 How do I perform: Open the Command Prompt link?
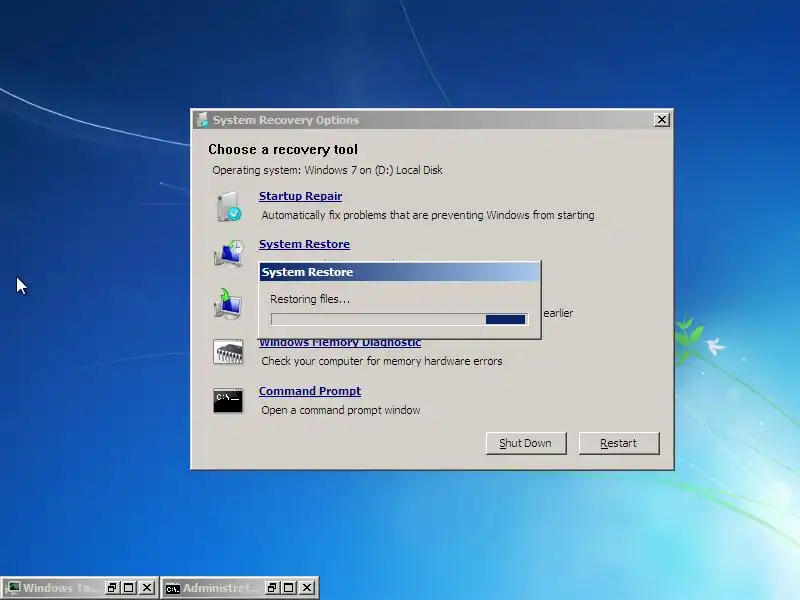tap(310, 391)
